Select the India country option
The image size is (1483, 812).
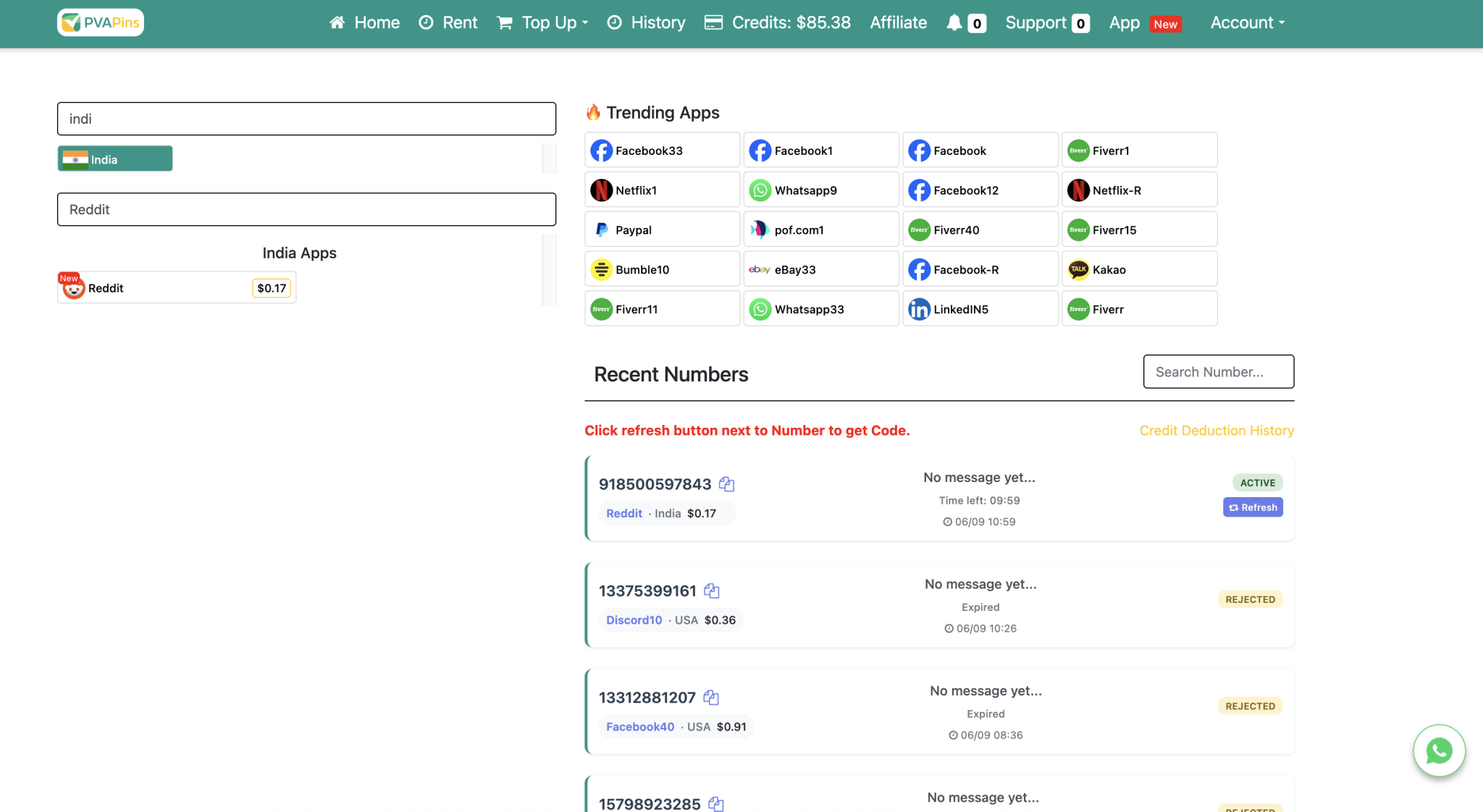pos(114,158)
